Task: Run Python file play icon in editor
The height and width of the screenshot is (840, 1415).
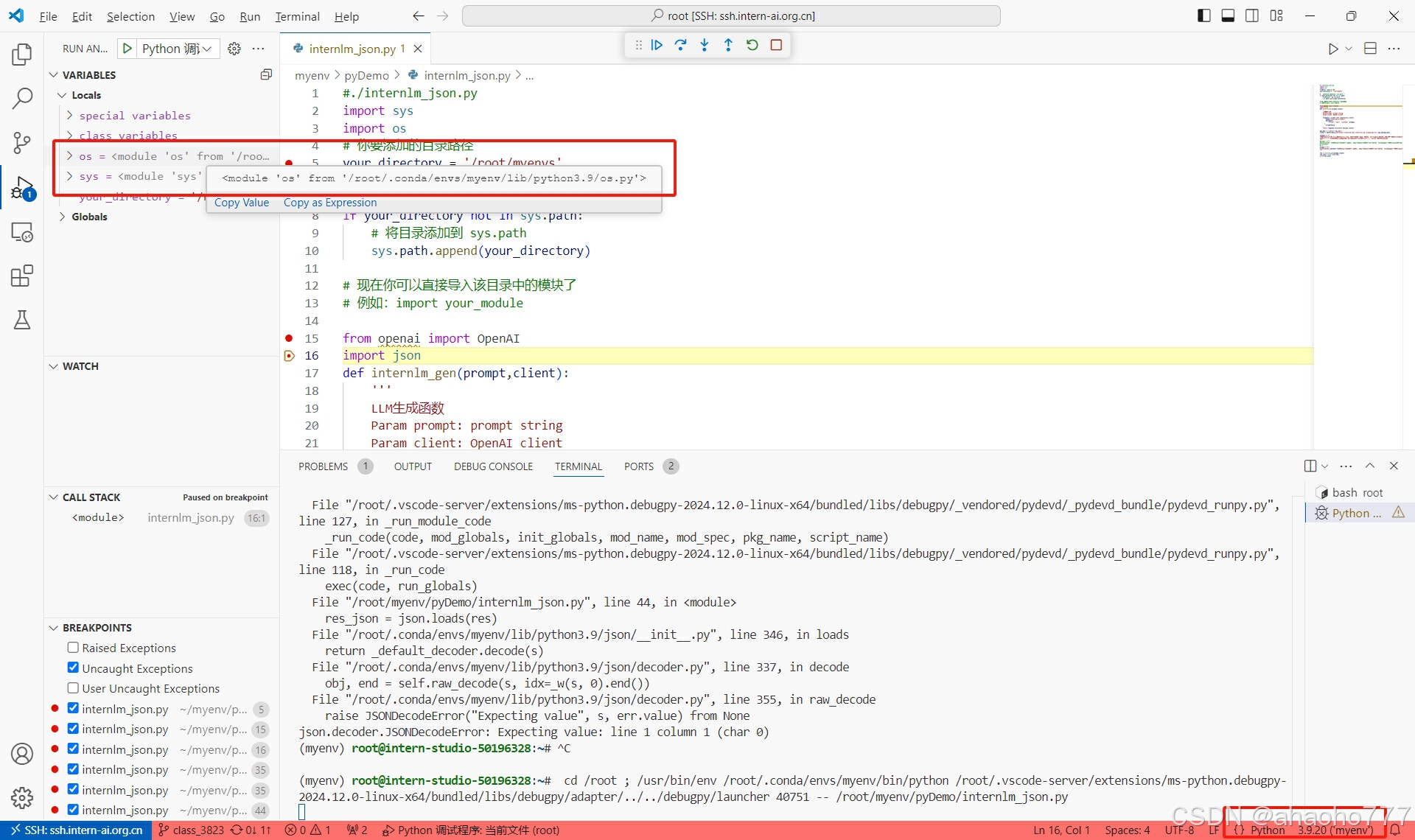Action: click(1332, 49)
